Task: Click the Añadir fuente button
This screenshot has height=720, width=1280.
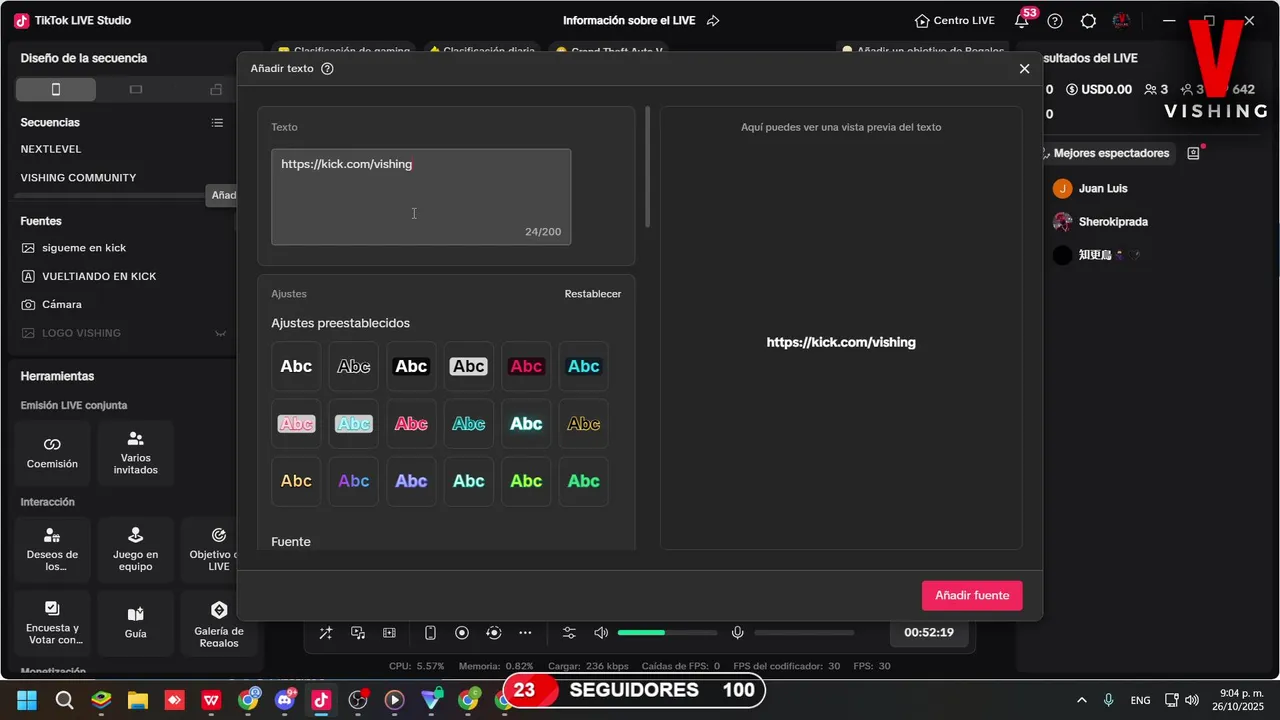Action: point(972,595)
